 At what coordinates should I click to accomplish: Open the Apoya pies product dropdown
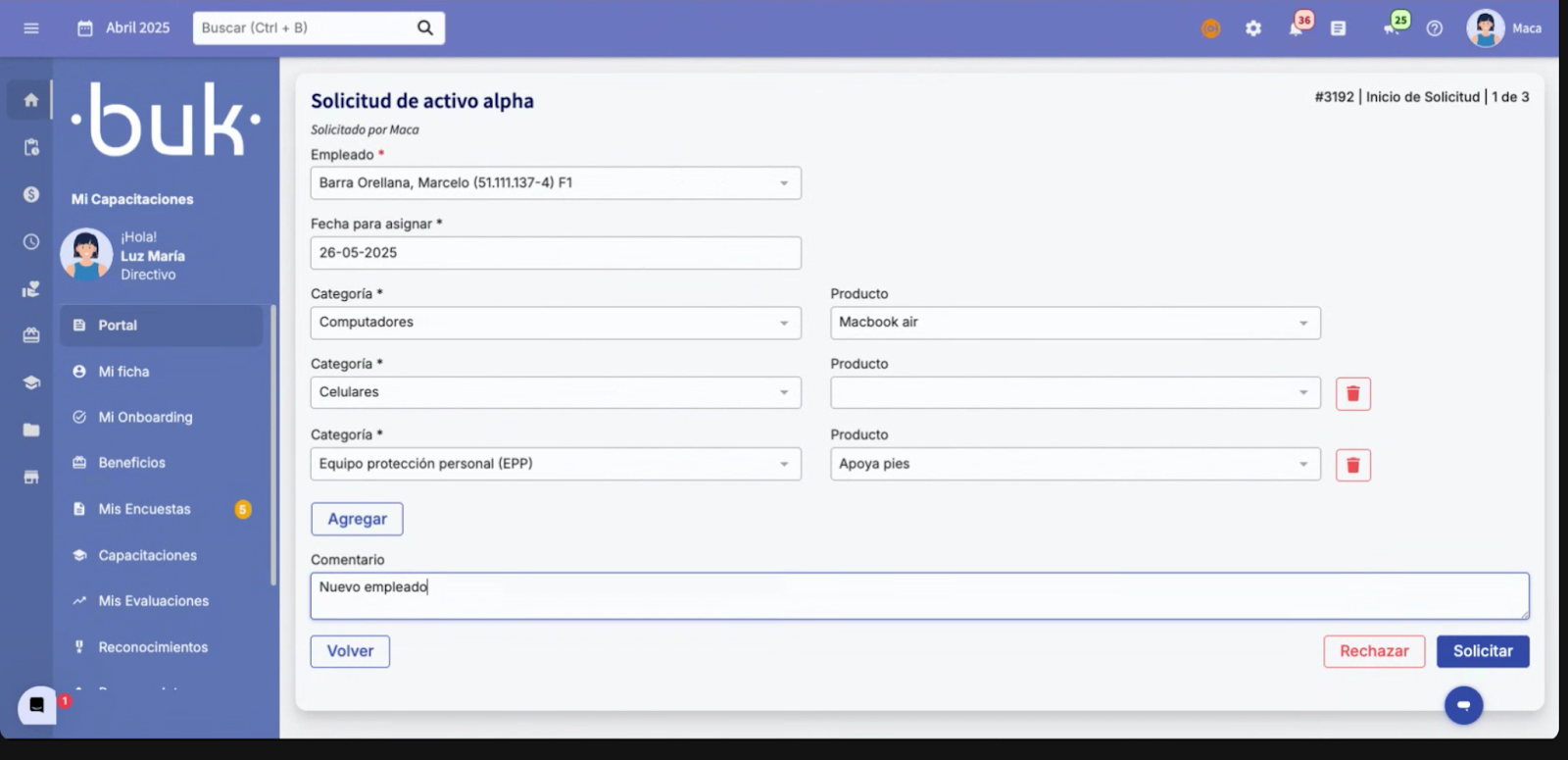point(1075,464)
